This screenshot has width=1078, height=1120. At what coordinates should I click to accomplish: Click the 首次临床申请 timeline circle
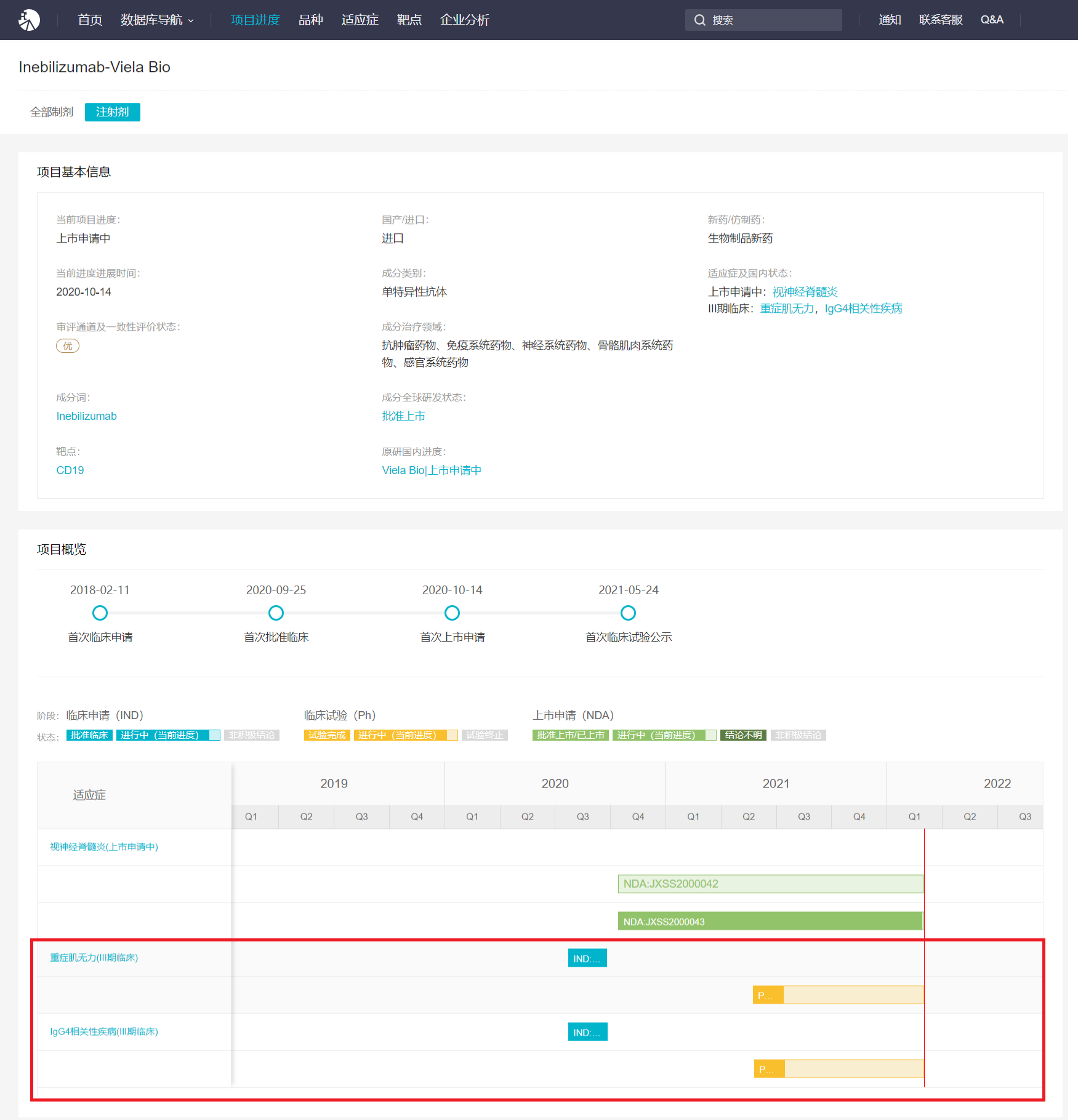(x=100, y=613)
